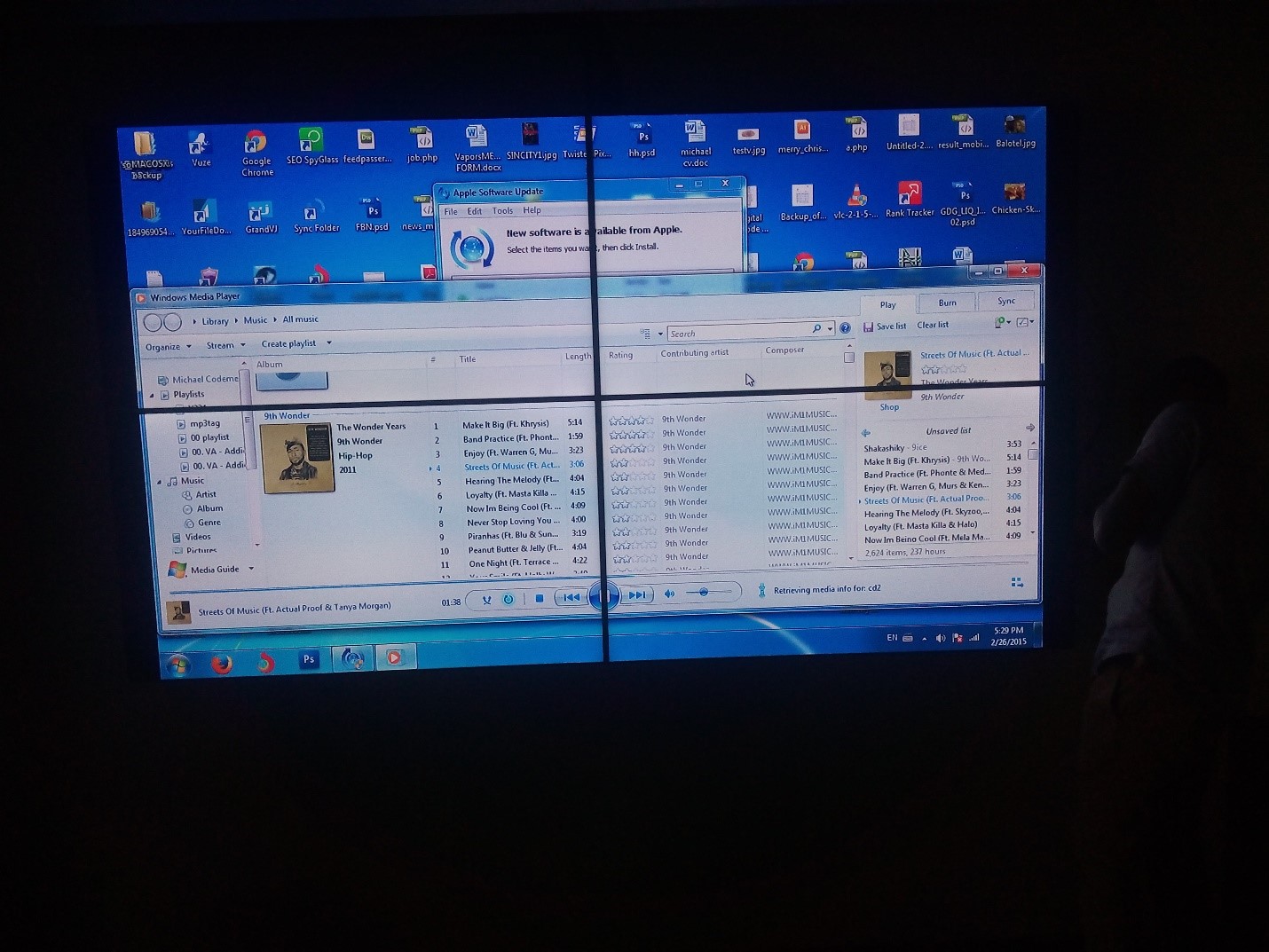Open Help menu in Apple Software Update
The width and height of the screenshot is (1269, 952).
tap(532, 210)
